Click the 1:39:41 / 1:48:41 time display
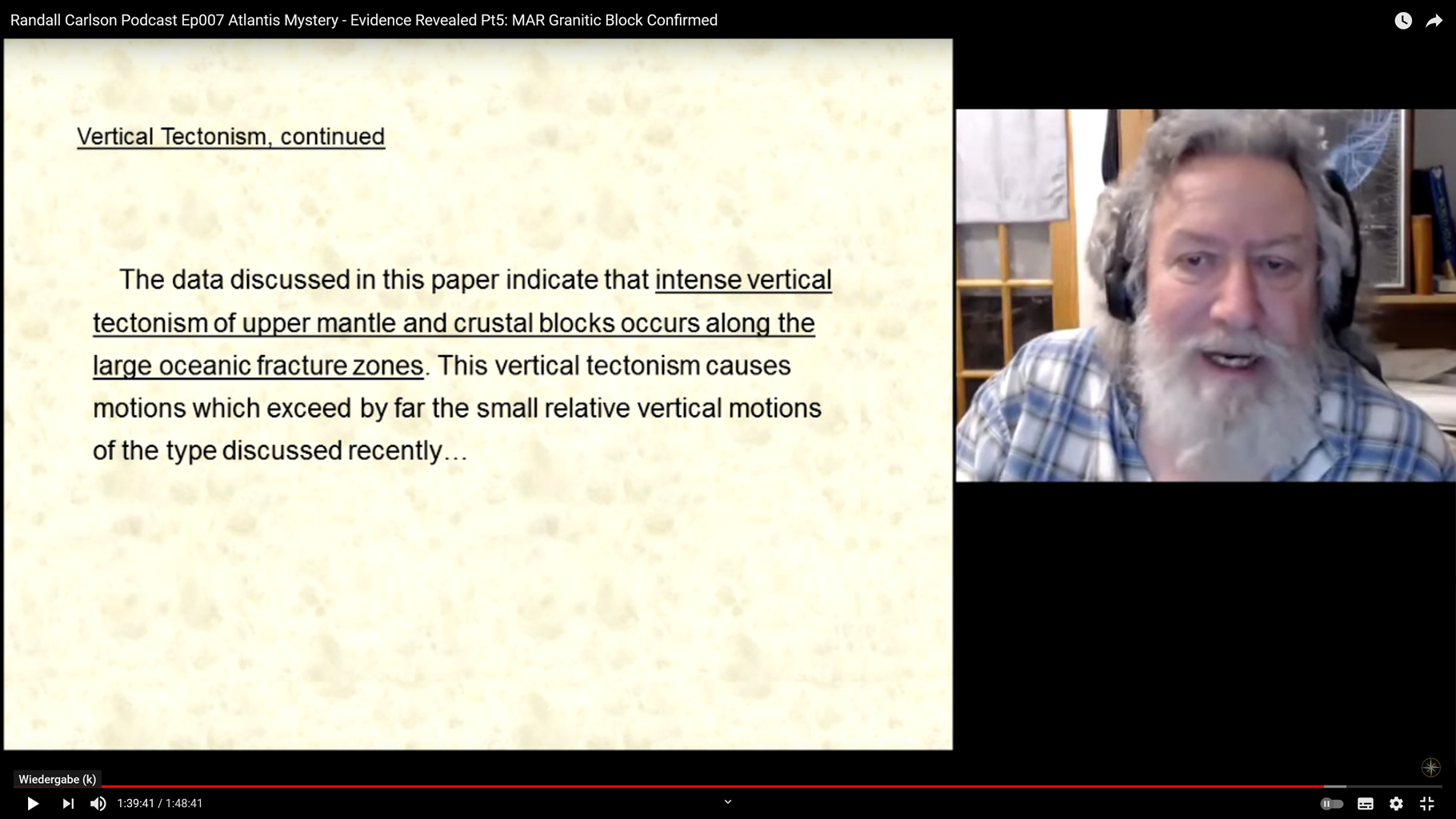Screen dimensions: 1456x819 point(160,804)
